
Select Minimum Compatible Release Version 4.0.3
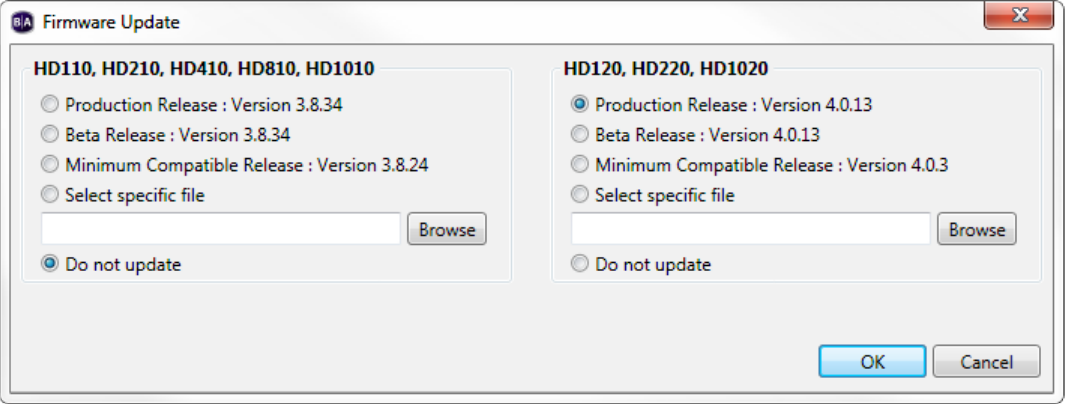click(x=580, y=165)
